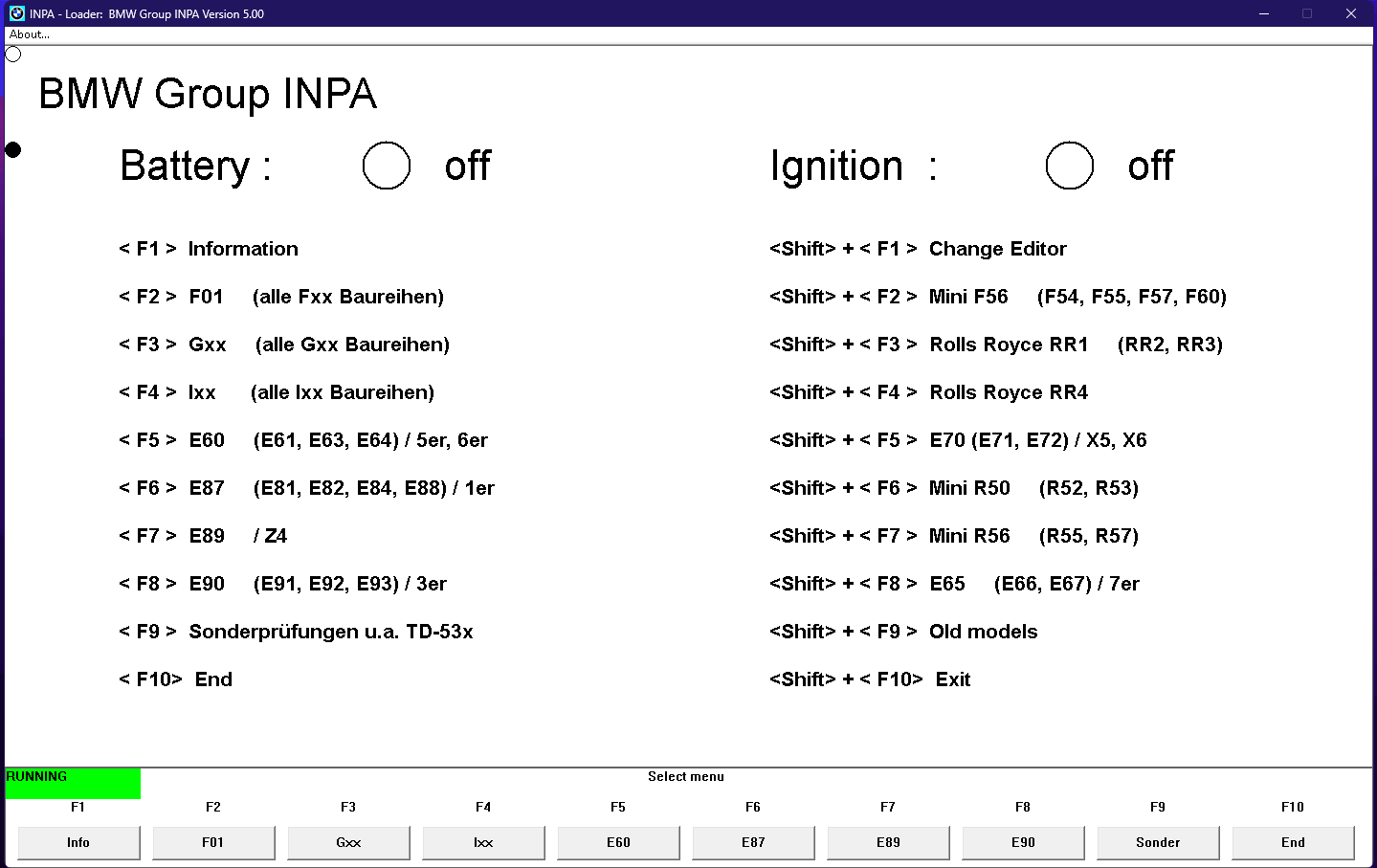Click the Battery status circle indicator
Screen dimensions: 1377x868
[x=387, y=166]
